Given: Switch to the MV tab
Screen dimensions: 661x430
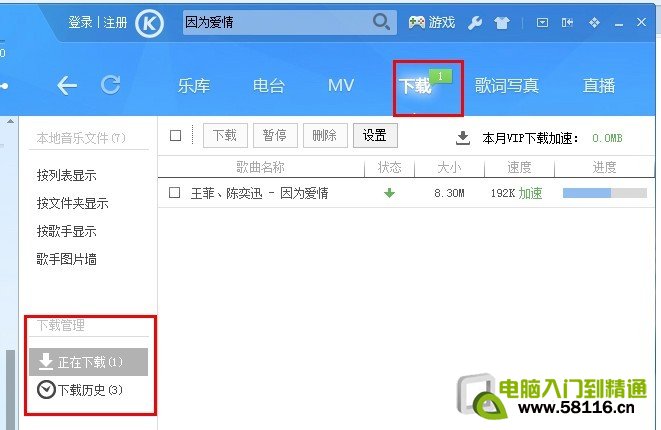Looking at the screenshot, I should [341, 86].
